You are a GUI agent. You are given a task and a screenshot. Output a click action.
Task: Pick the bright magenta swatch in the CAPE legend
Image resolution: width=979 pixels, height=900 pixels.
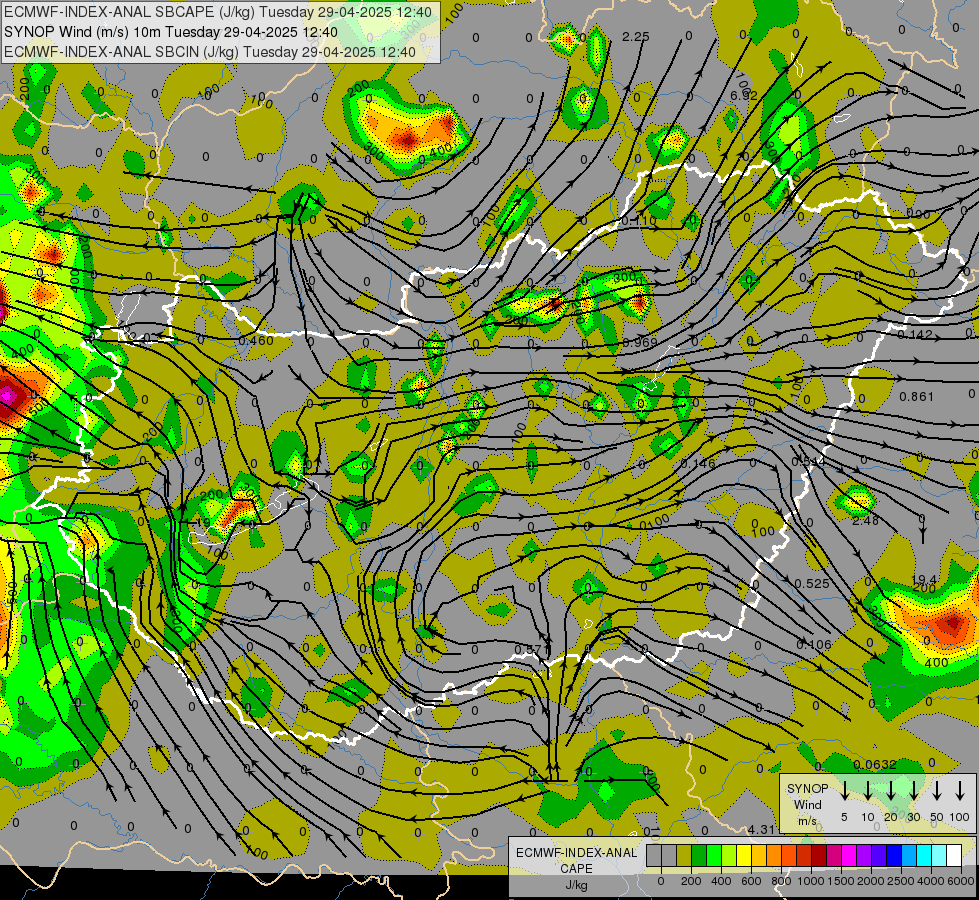(x=850, y=855)
